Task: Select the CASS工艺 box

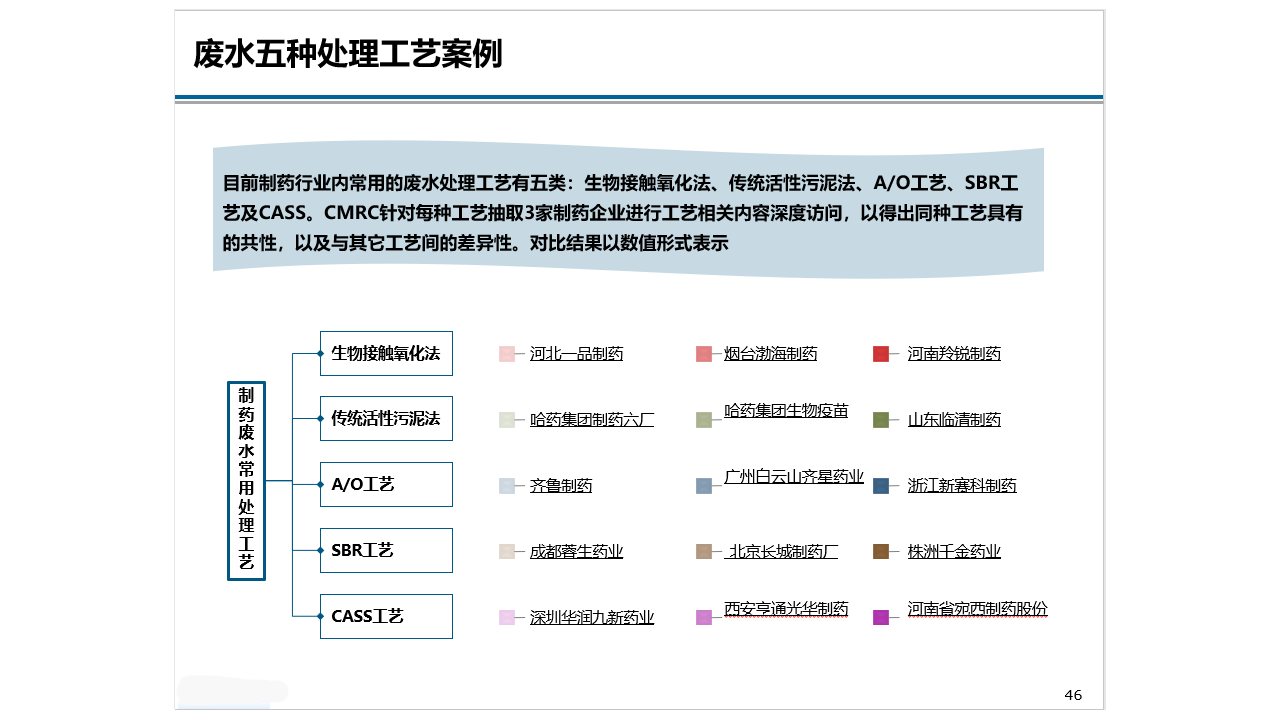Action: tap(386, 617)
